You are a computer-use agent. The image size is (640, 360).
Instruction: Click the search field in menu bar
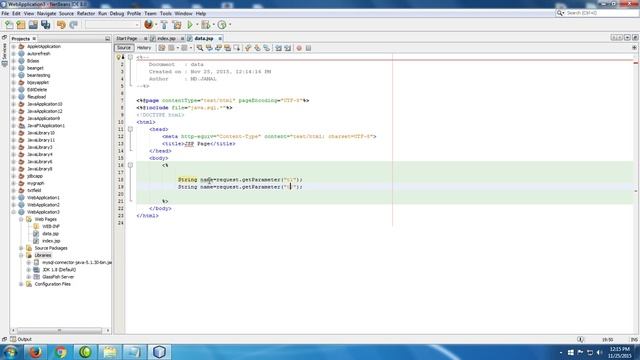pyautogui.click(x=598, y=13)
